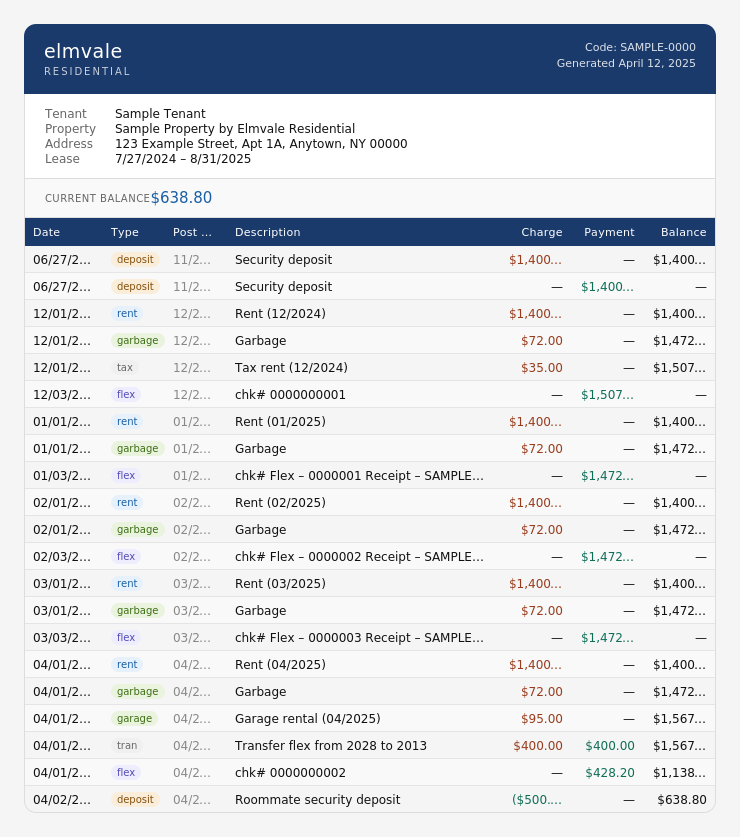
Task: Select the Rent (12/2024) description
Action: coord(280,313)
